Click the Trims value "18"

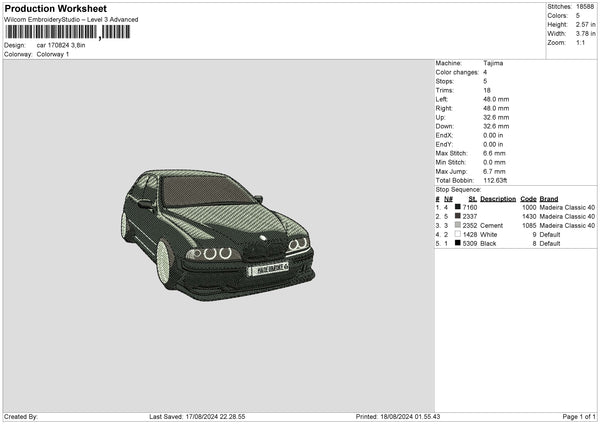point(487,90)
